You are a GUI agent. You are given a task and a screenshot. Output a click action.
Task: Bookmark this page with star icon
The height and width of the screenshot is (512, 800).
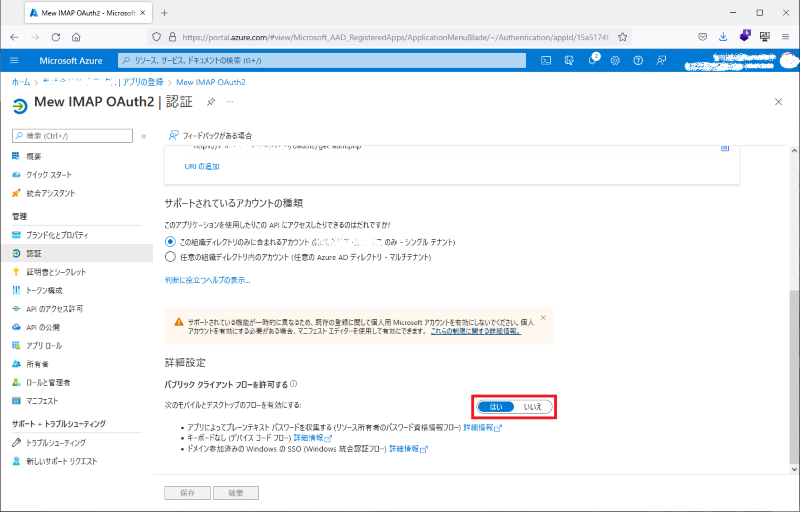(x=622, y=37)
